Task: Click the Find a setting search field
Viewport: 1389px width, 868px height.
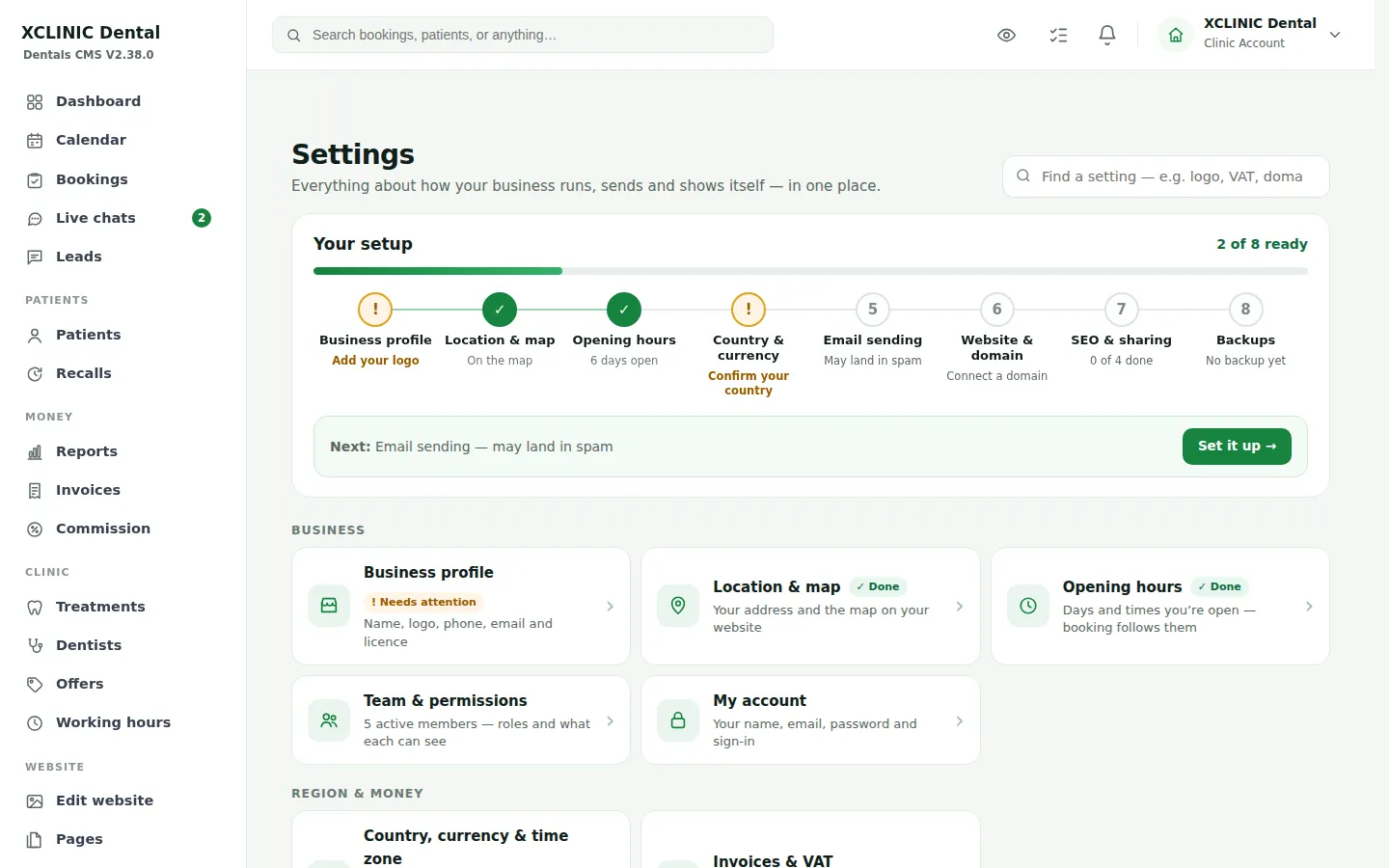Action: pyautogui.click(x=1166, y=176)
